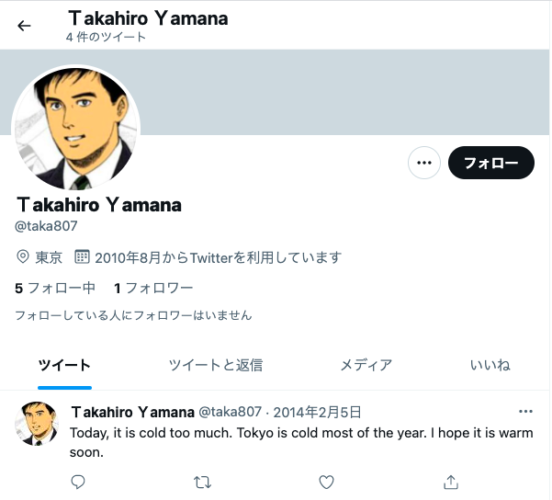Select the ツイート tab
The width and height of the screenshot is (552, 500).
(x=65, y=365)
